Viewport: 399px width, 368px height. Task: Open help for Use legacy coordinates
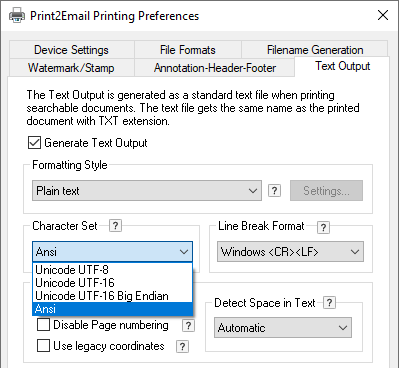click(x=182, y=346)
